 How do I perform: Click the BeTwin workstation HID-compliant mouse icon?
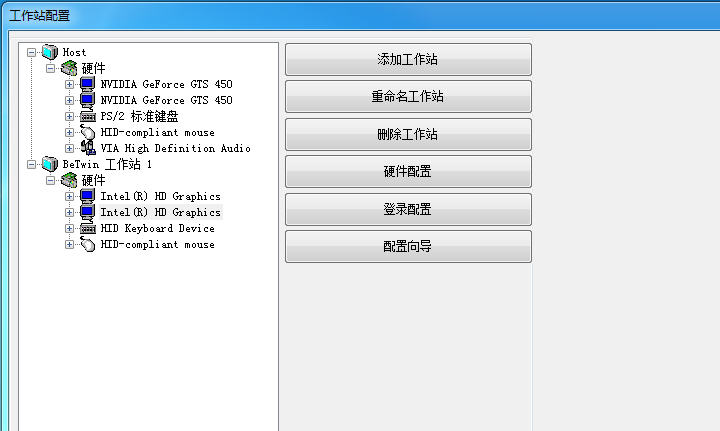tap(88, 244)
